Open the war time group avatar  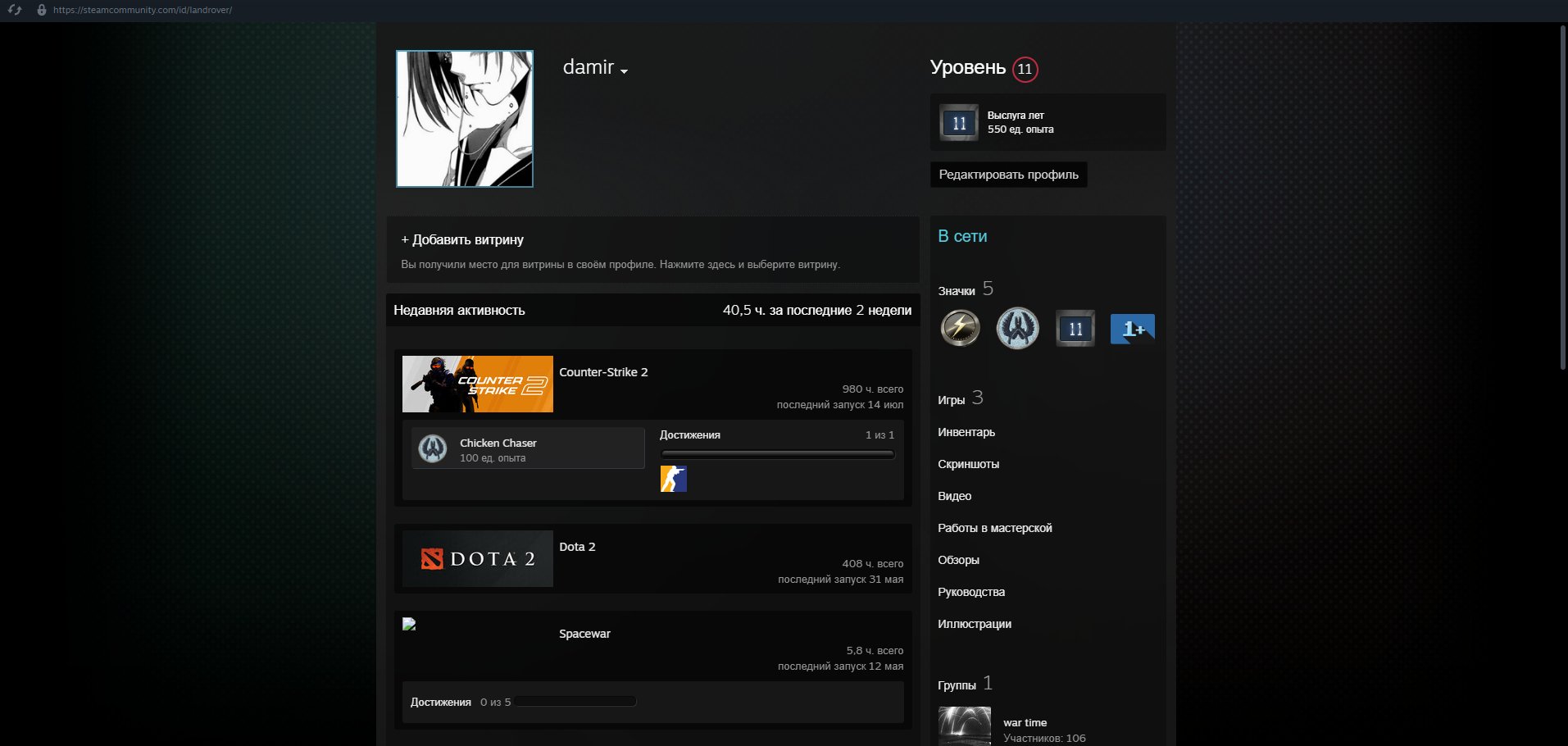(965, 726)
